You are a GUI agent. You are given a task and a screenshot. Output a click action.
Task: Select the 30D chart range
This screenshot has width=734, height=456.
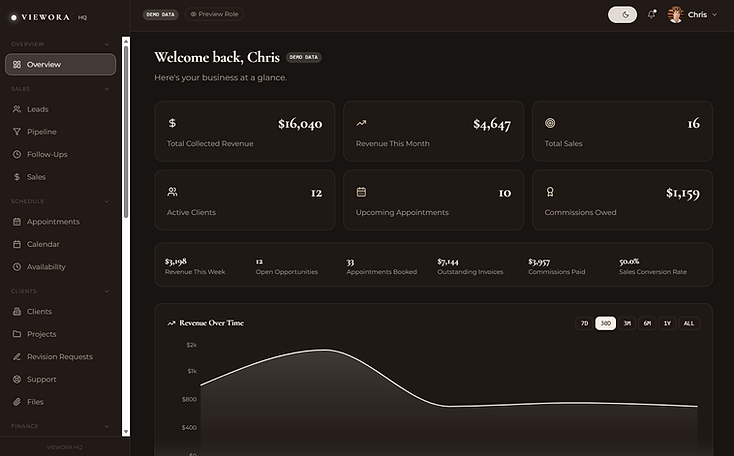pyautogui.click(x=606, y=323)
